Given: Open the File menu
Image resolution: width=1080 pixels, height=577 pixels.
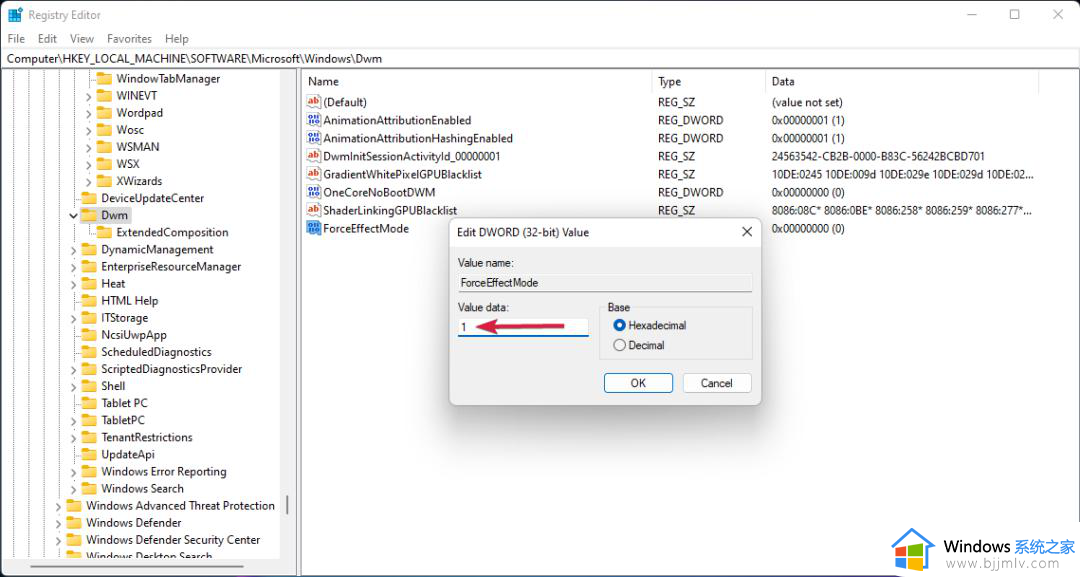Looking at the screenshot, I should pos(16,39).
